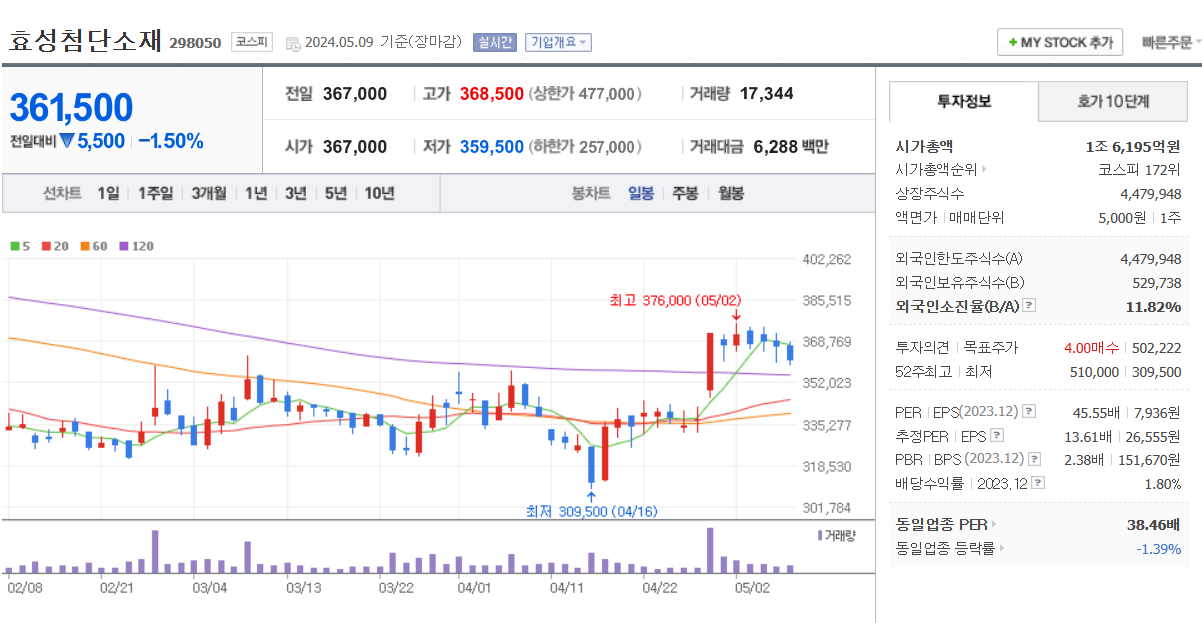Click the 52주최고 value 510,000
This screenshot has width=1202, height=623.
1092,371
